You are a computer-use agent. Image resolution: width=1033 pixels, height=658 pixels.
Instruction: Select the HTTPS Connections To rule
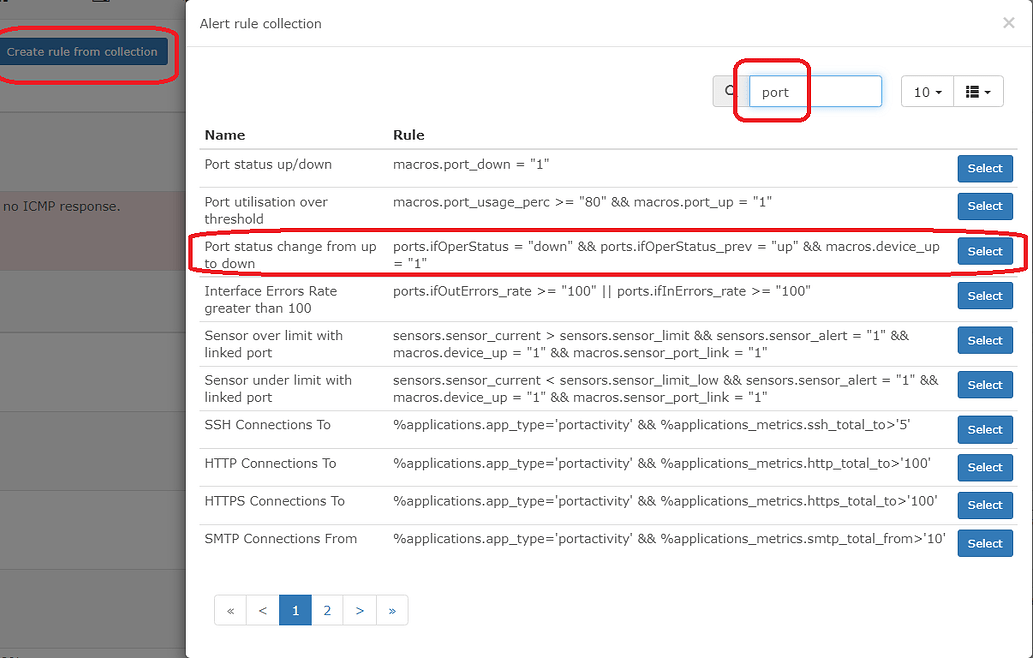pos(984,505)
